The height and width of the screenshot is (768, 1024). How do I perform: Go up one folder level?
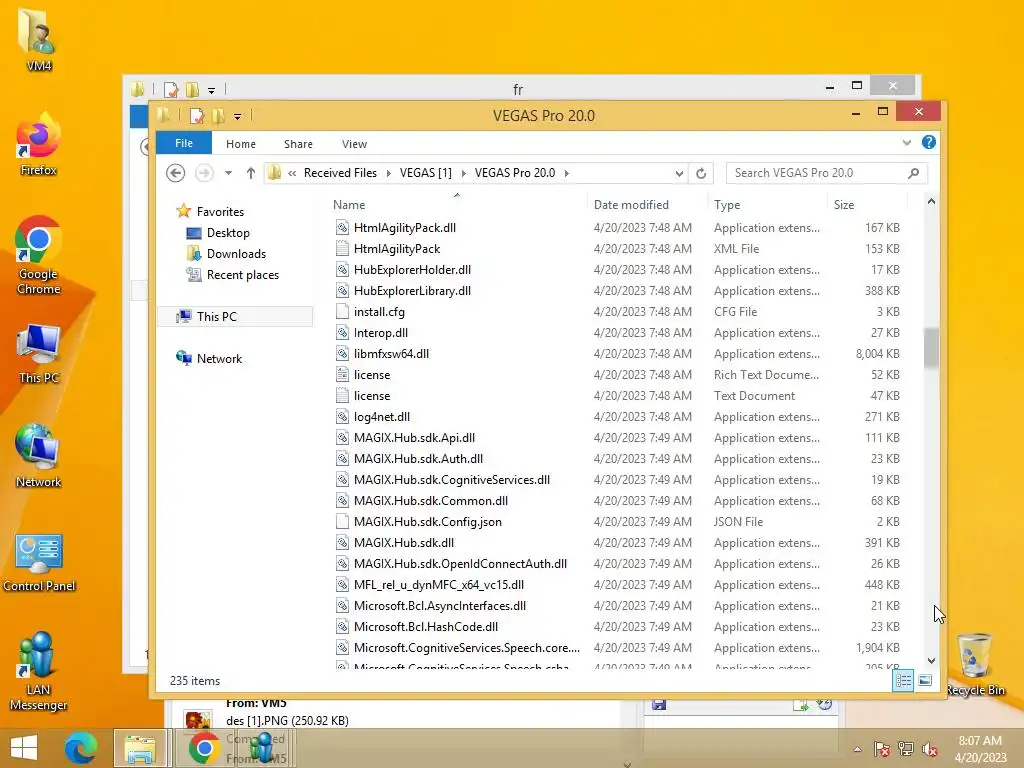click(x=251, y=173)
